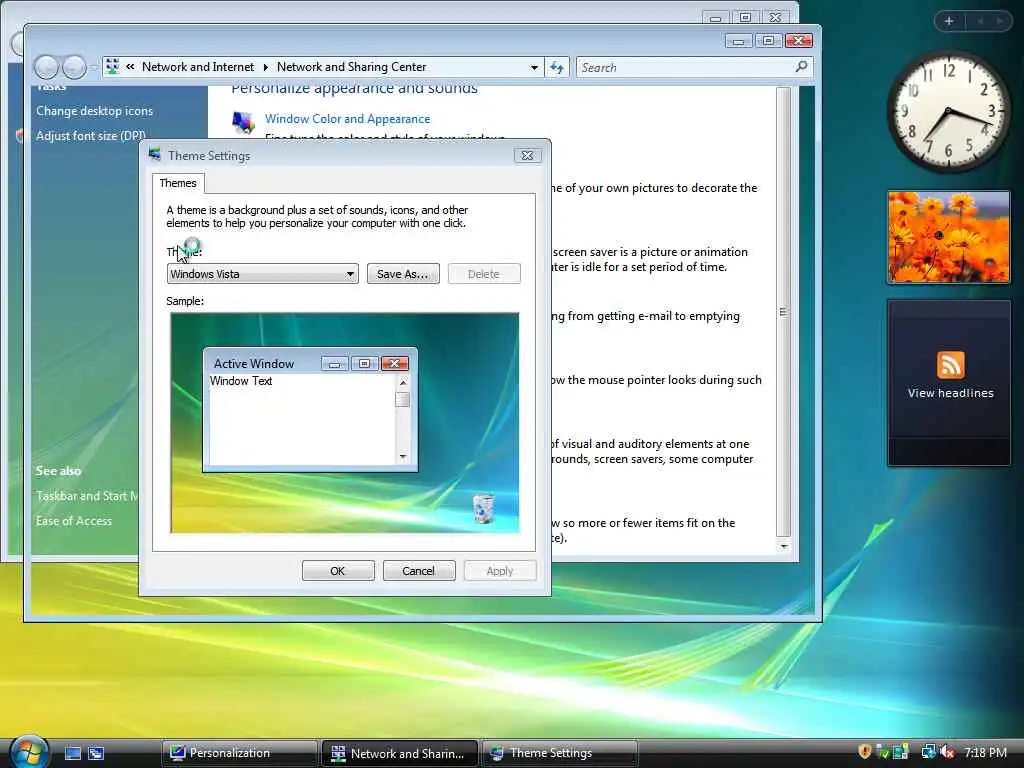Click the refresh button beside address bar
Viewport: 1024px width, 768px height.
click(x=556, y=67)
